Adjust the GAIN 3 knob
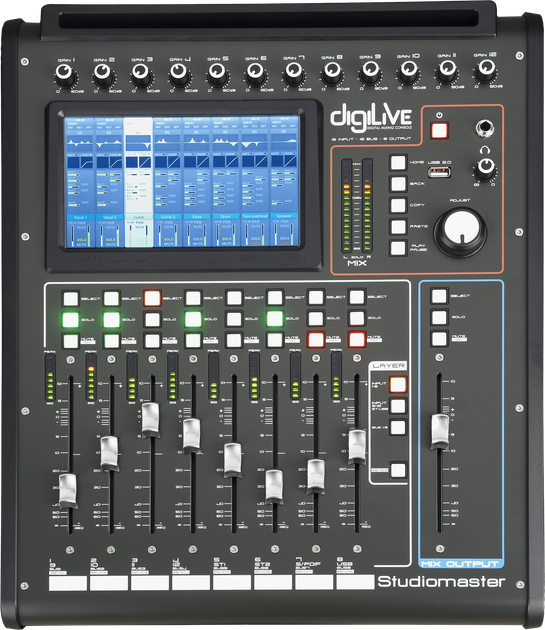Screen dimensions: 545x630 [141, 74]
